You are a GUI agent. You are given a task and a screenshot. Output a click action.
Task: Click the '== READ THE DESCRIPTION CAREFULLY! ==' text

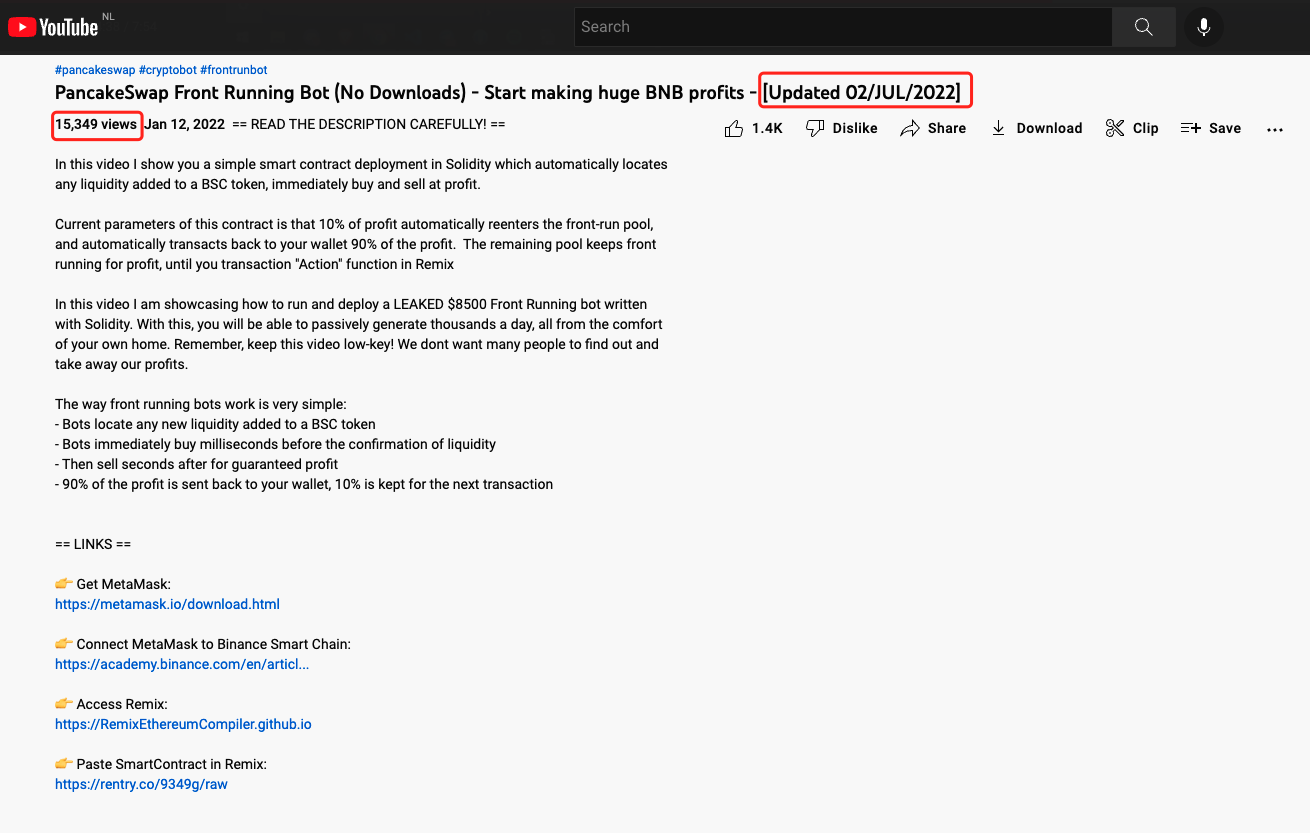click(x=368, y=125)
